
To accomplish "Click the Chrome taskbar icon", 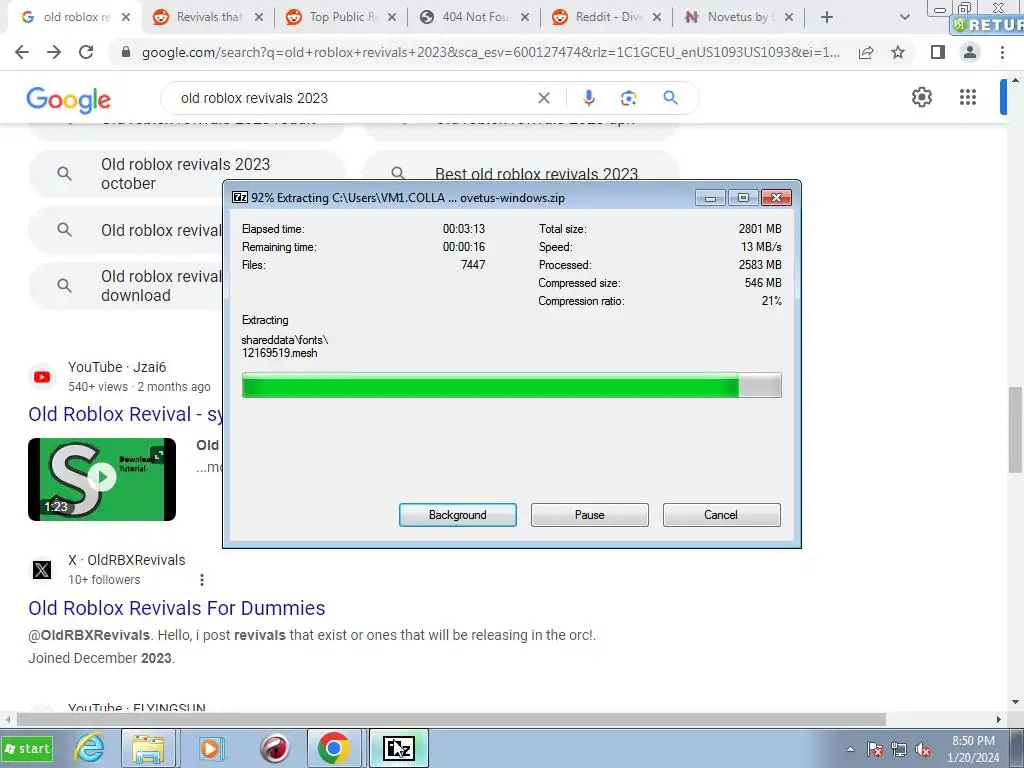I will pos(334,748).
